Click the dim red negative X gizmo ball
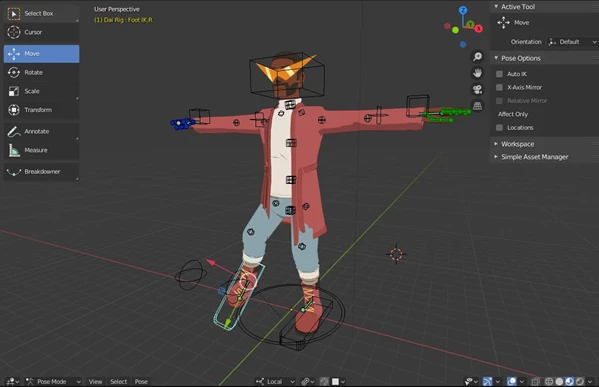The width and height of the screenshot is (599, 387). pyautogui.click(x=447, y=26)
